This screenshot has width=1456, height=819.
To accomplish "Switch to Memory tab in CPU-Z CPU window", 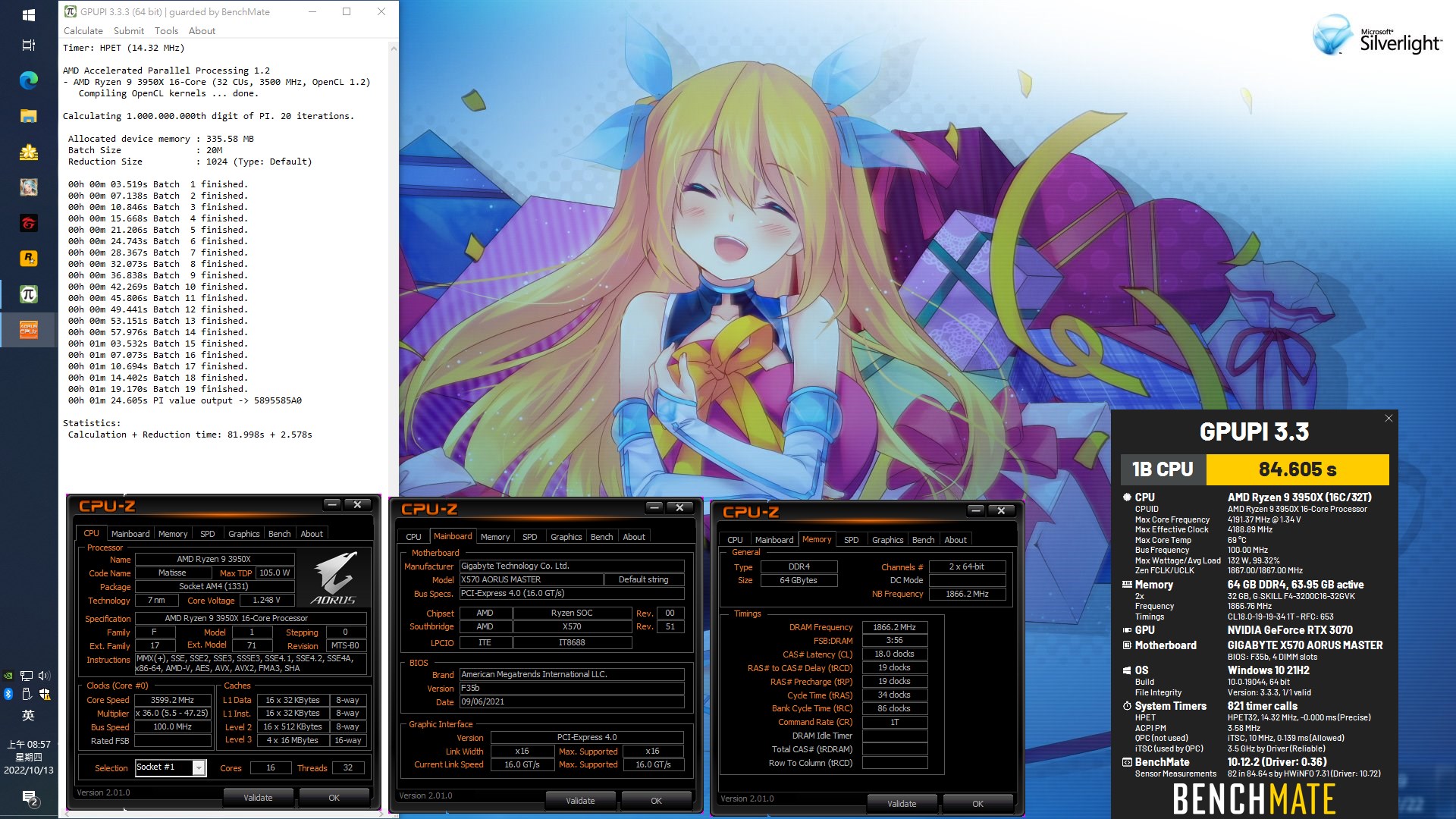I will click(173, 534).
